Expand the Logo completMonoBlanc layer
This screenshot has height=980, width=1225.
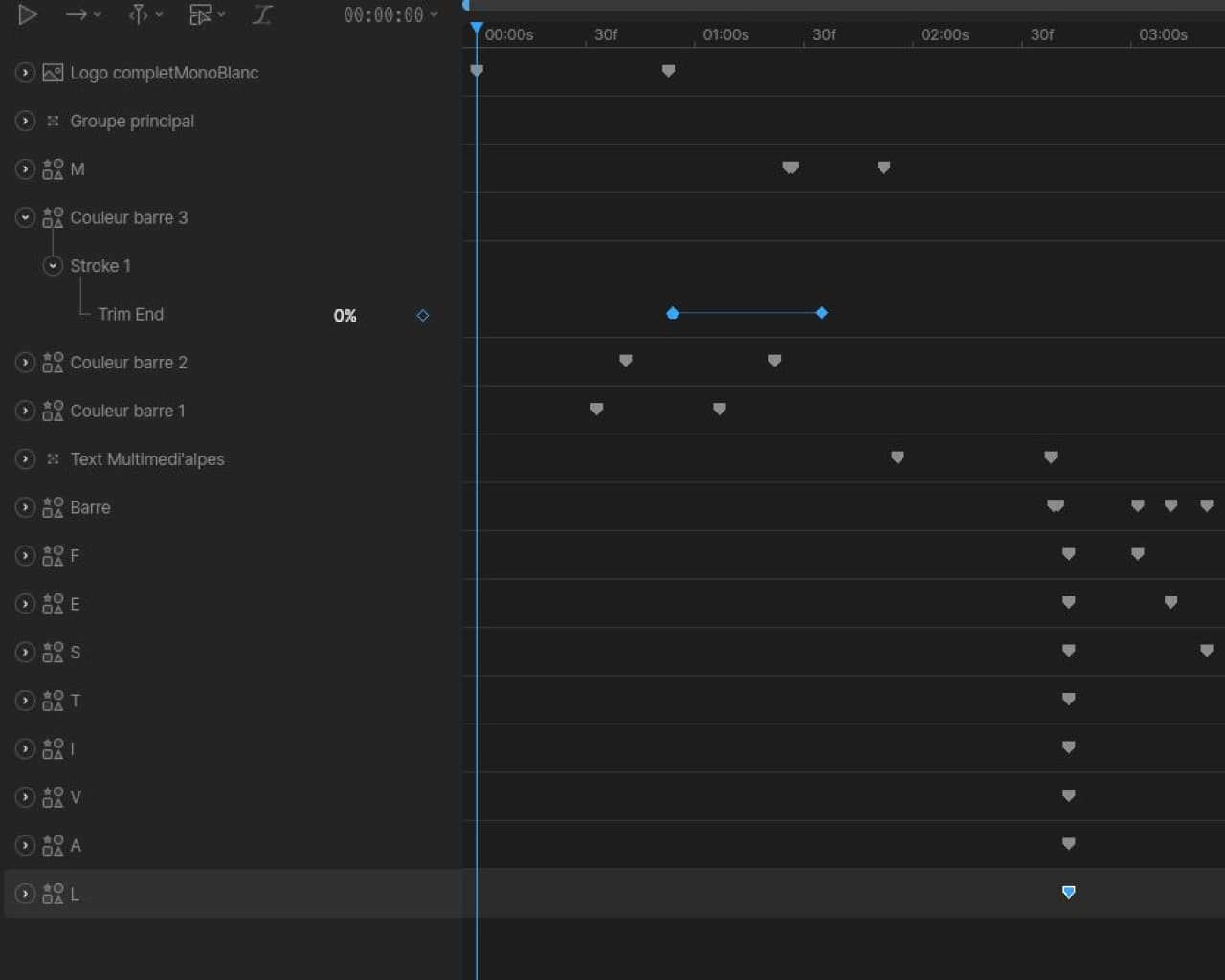pyautogui.click(x=25, y=73)
